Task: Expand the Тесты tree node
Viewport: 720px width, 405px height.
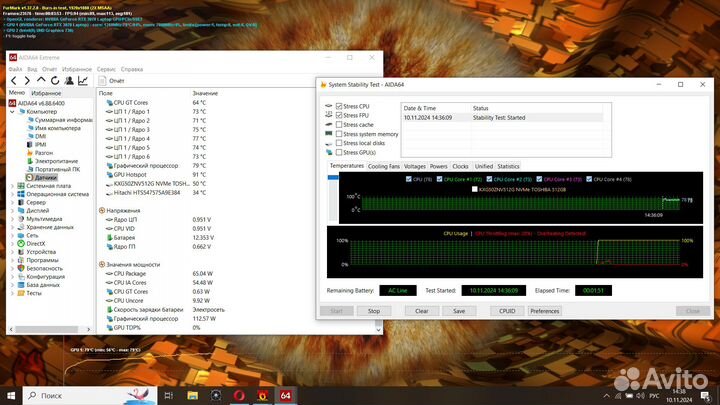Action: [x=12, y=293]
